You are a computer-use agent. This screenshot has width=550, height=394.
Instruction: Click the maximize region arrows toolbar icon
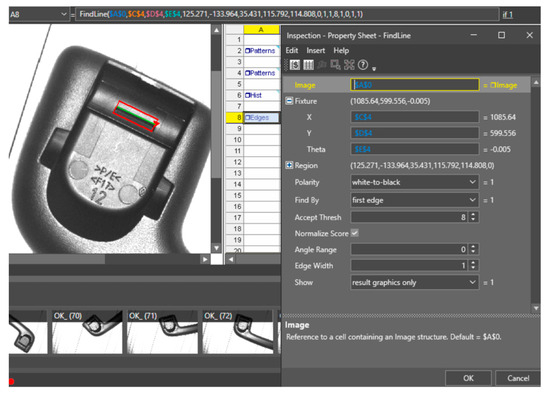coord(349,65)
